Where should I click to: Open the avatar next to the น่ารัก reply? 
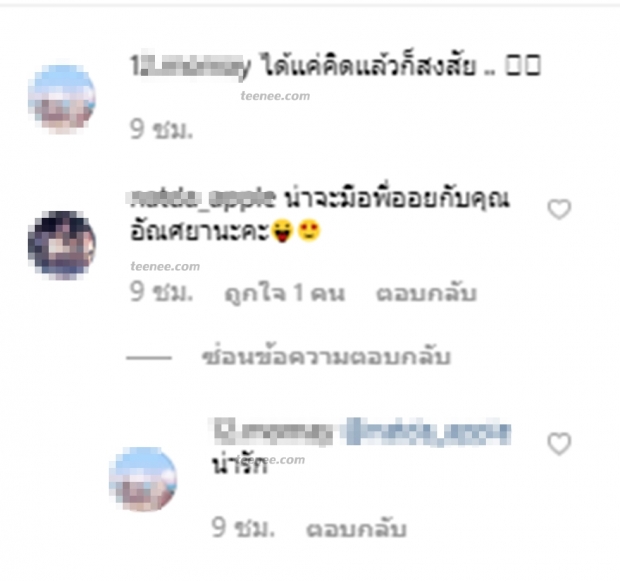point(143,479)
